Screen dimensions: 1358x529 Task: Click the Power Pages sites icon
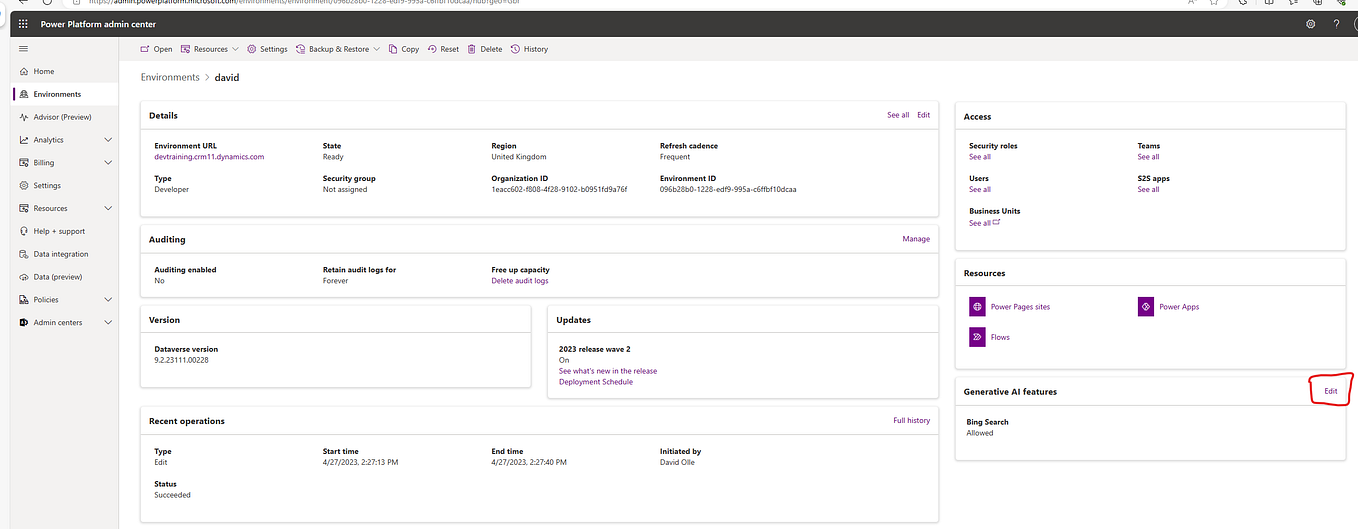click(x=977, y=307)
